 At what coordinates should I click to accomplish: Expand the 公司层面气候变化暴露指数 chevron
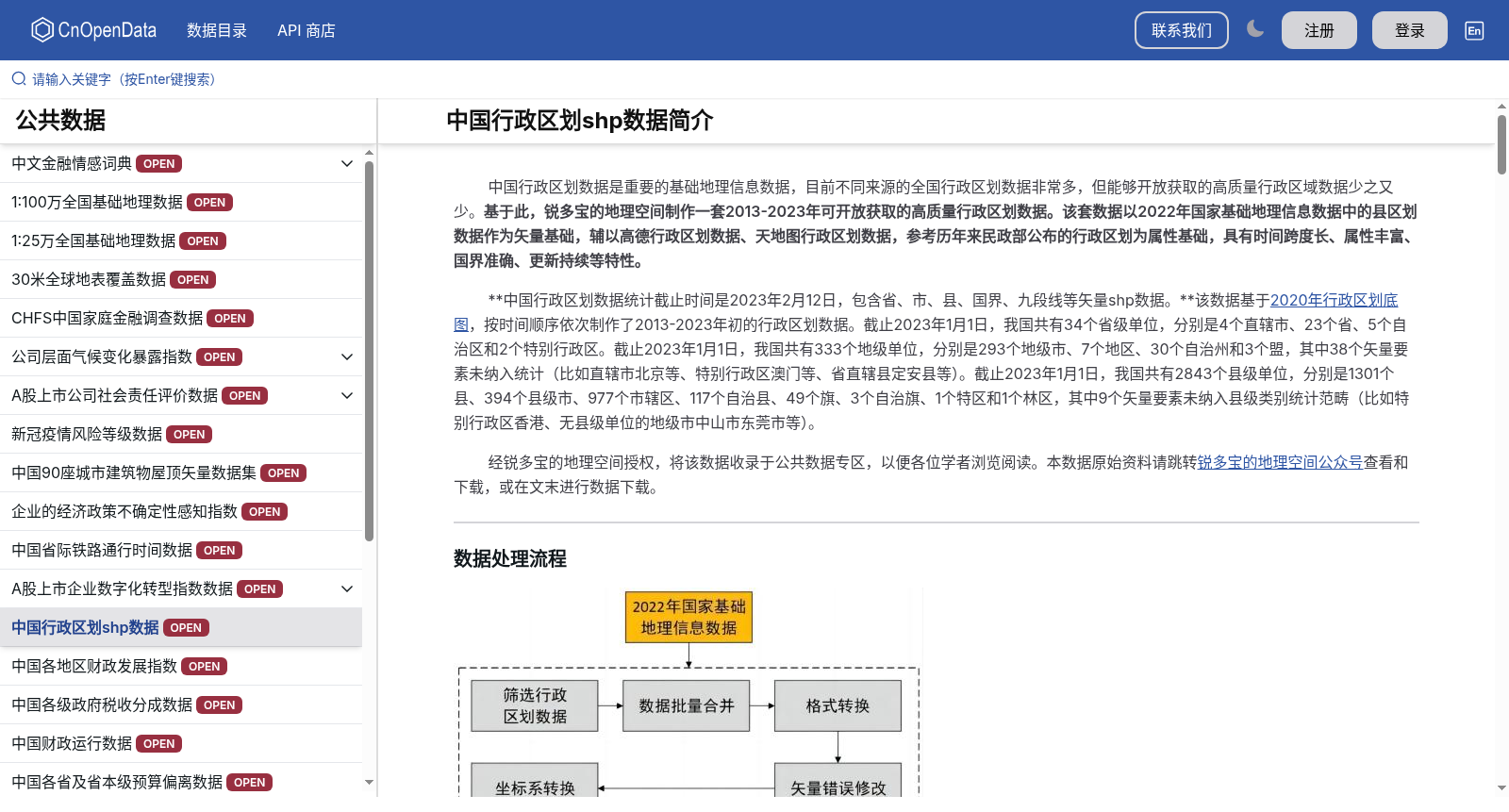[x=347, y=356]
